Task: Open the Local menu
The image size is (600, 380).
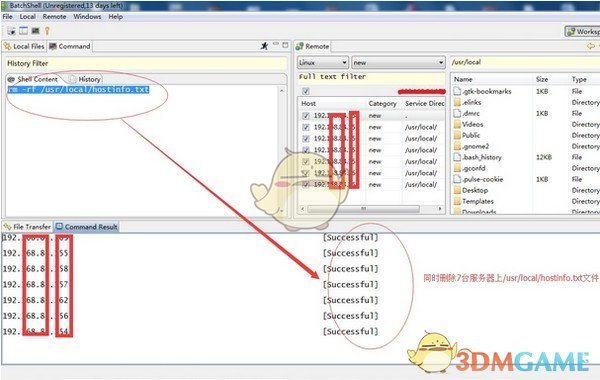Action: pos(28,17)
